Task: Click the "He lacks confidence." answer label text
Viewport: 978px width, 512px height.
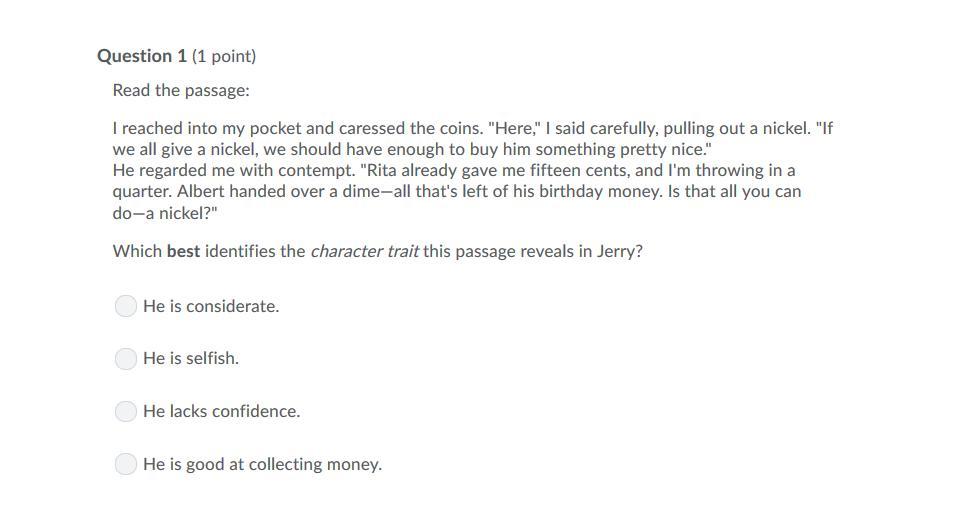Action: coord(221,412)
